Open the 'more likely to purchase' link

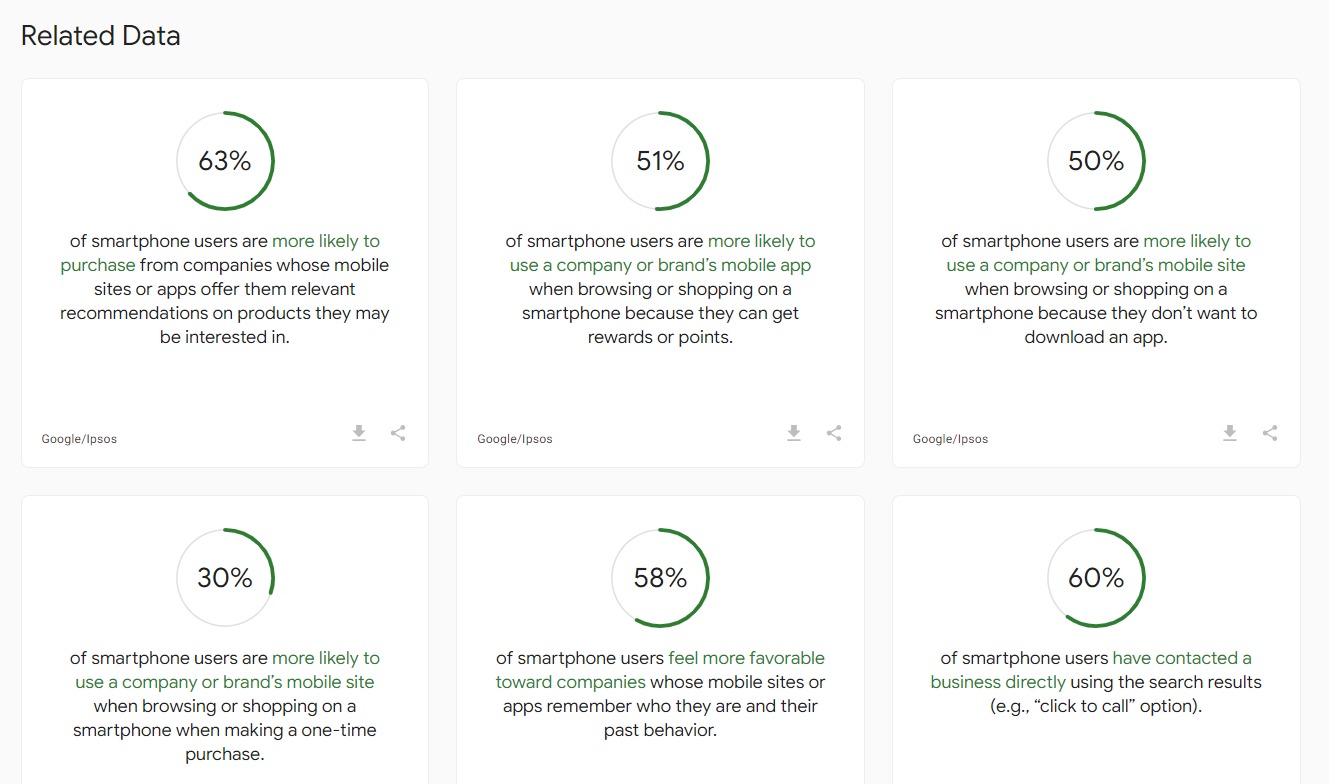pos(220,253)
